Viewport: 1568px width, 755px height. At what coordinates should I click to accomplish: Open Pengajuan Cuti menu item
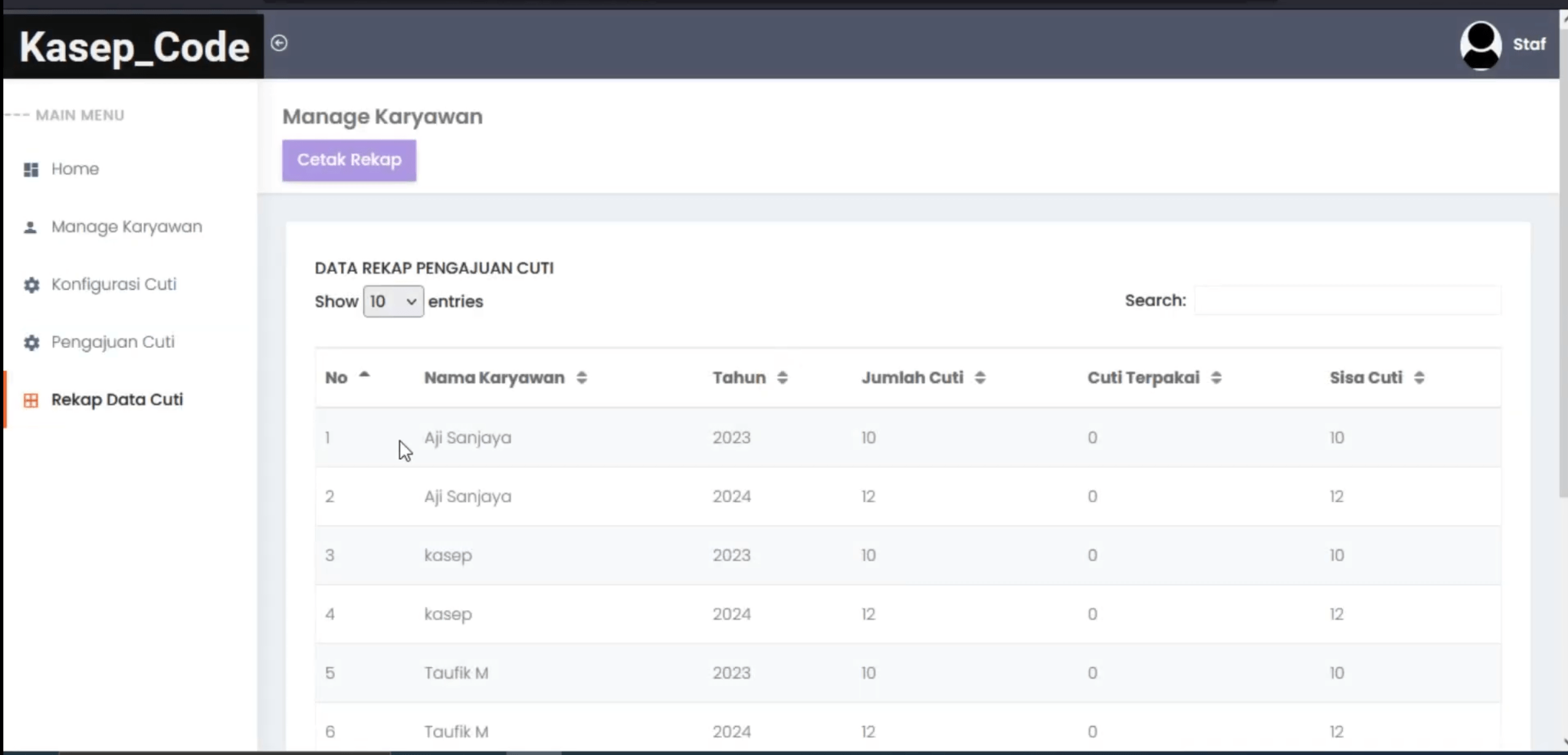[x=113, y=342]
